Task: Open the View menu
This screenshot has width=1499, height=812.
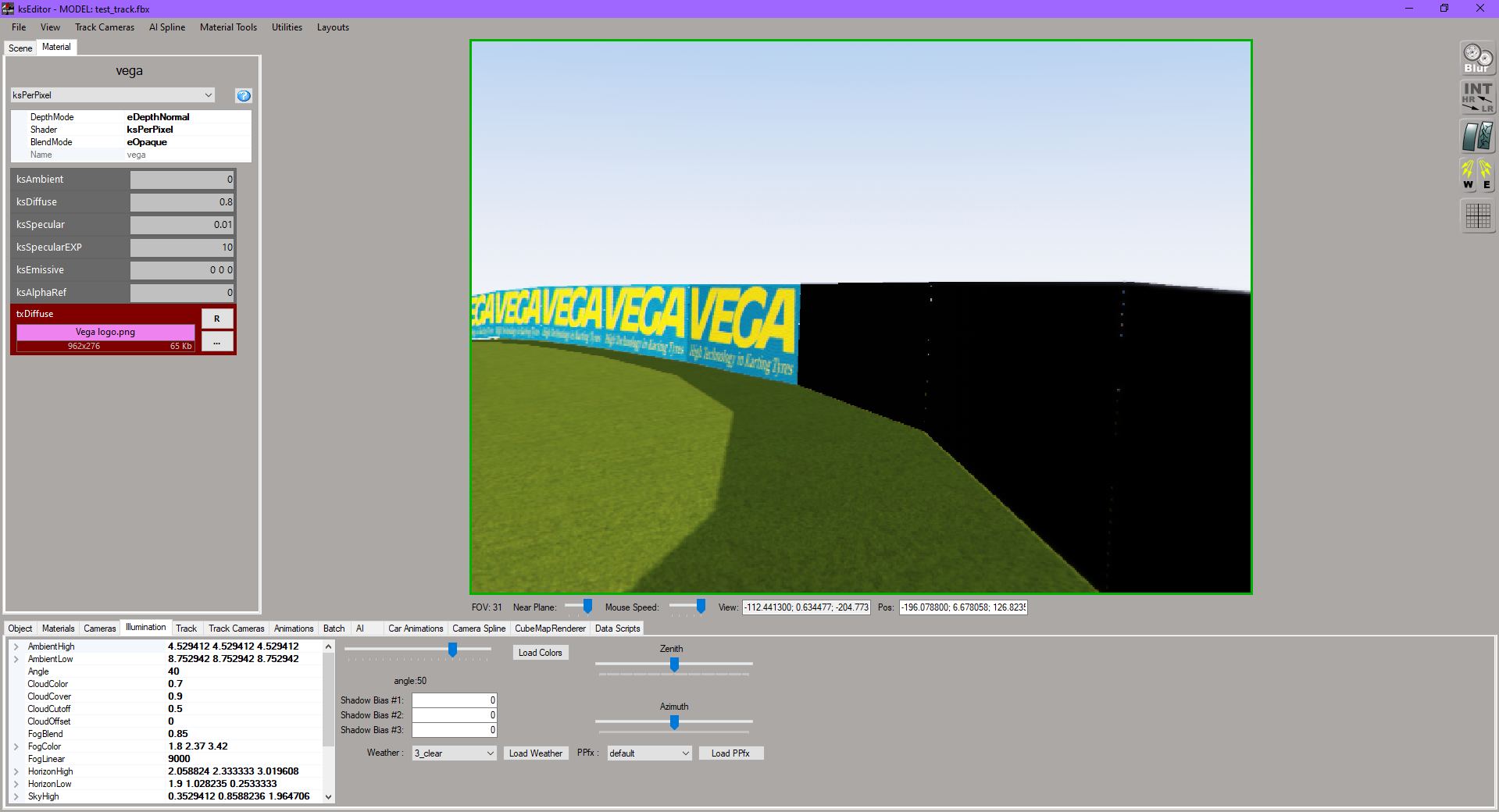Action: [50, 27]
